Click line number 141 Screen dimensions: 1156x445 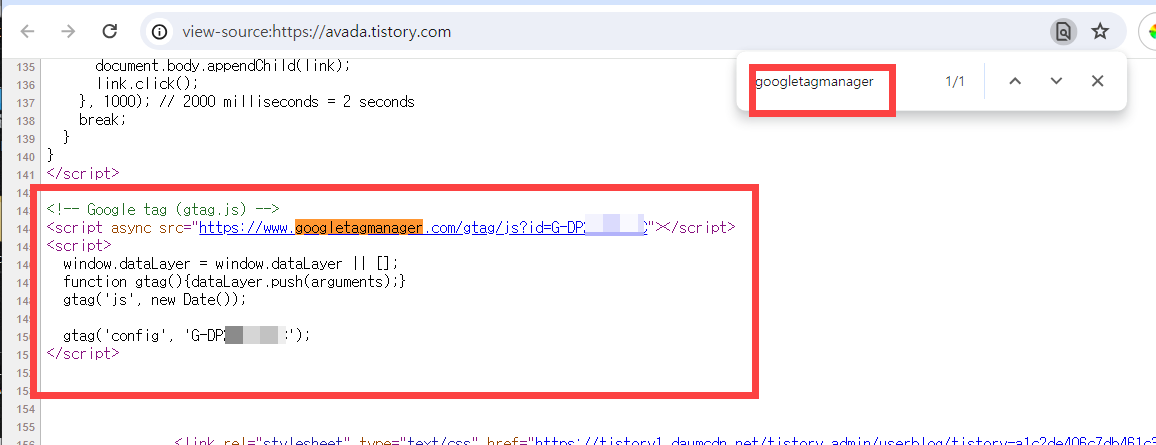click(24, 175)
